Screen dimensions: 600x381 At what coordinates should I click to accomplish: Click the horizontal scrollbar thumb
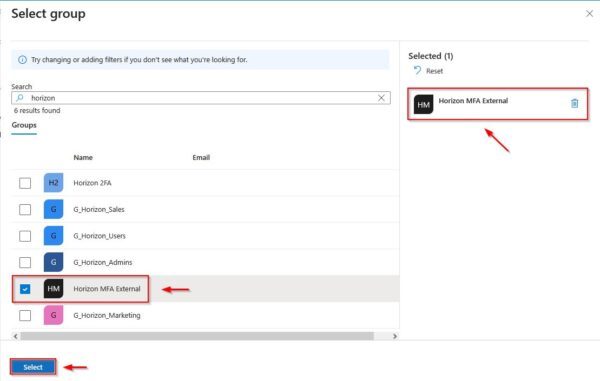tap(197, 336)
